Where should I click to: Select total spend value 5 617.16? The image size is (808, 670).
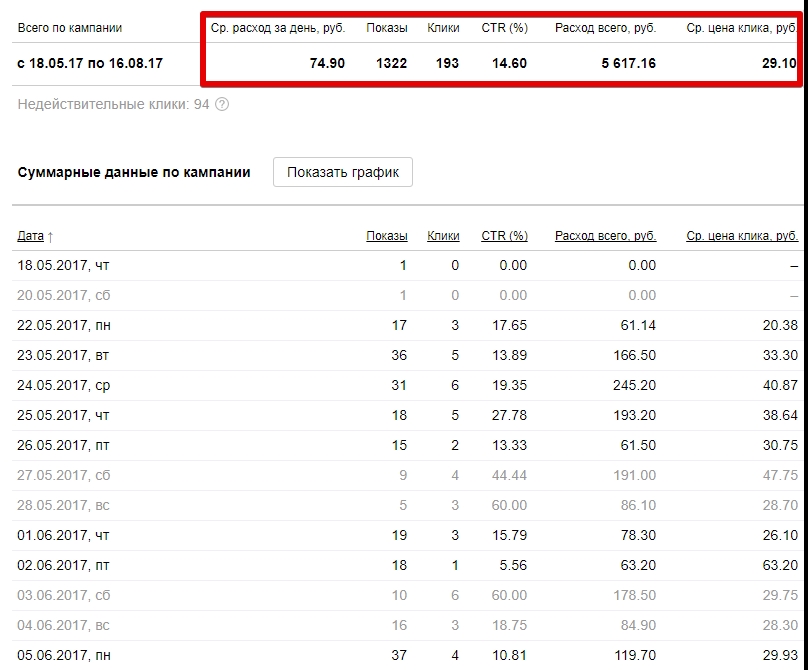(629, 63)
